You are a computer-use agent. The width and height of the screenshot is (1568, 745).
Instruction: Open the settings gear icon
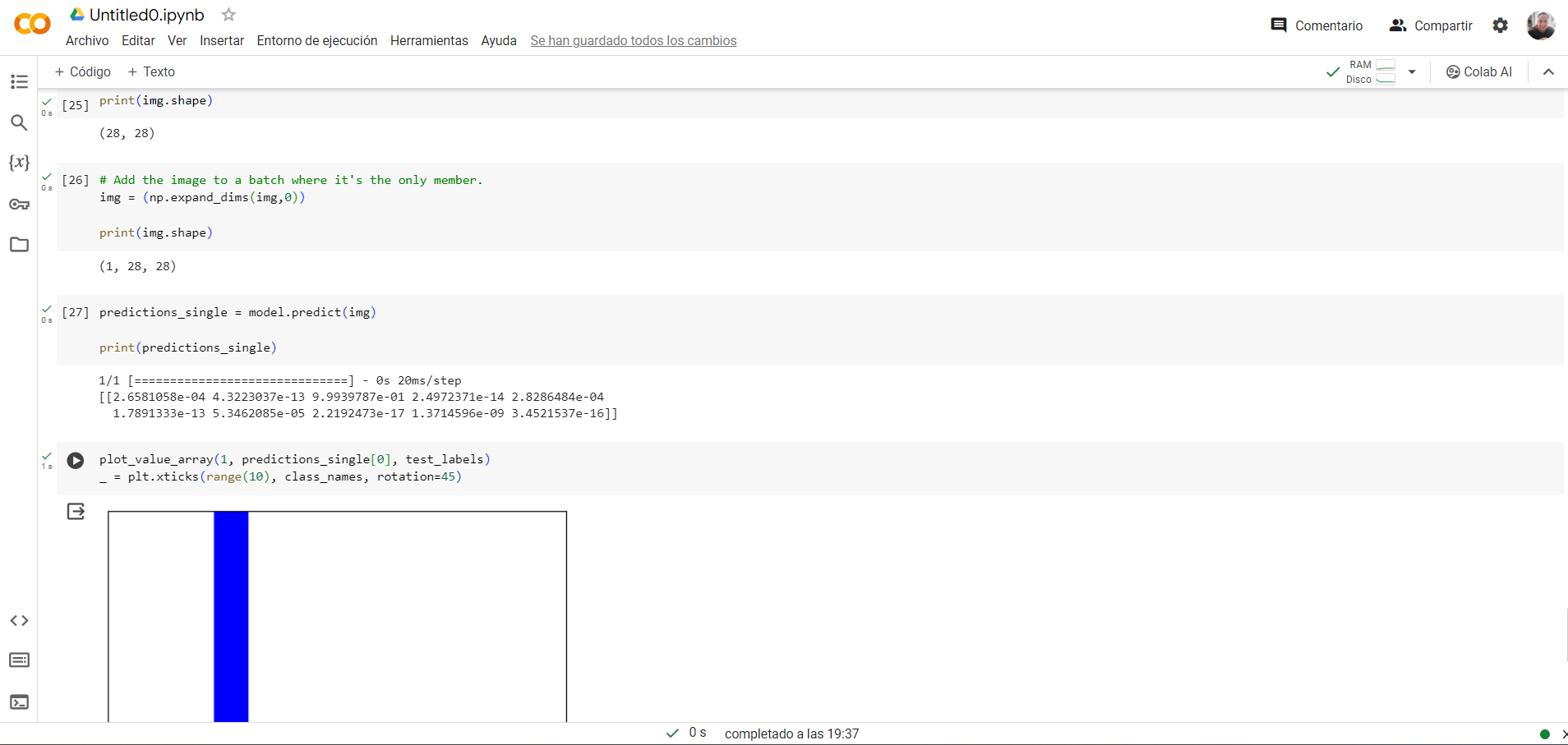pyautogui.click(x=1500, y=25)
